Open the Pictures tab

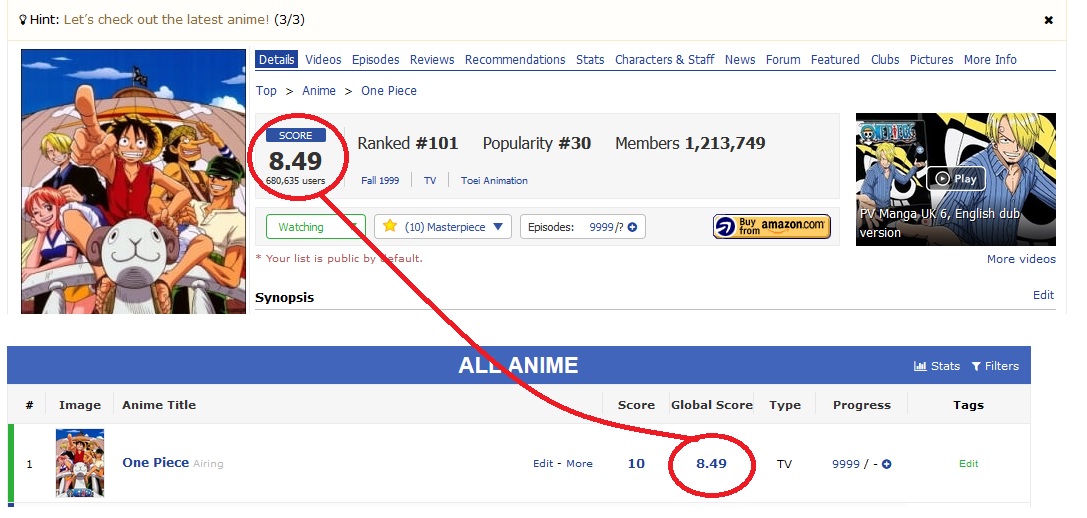coord(931,60)
